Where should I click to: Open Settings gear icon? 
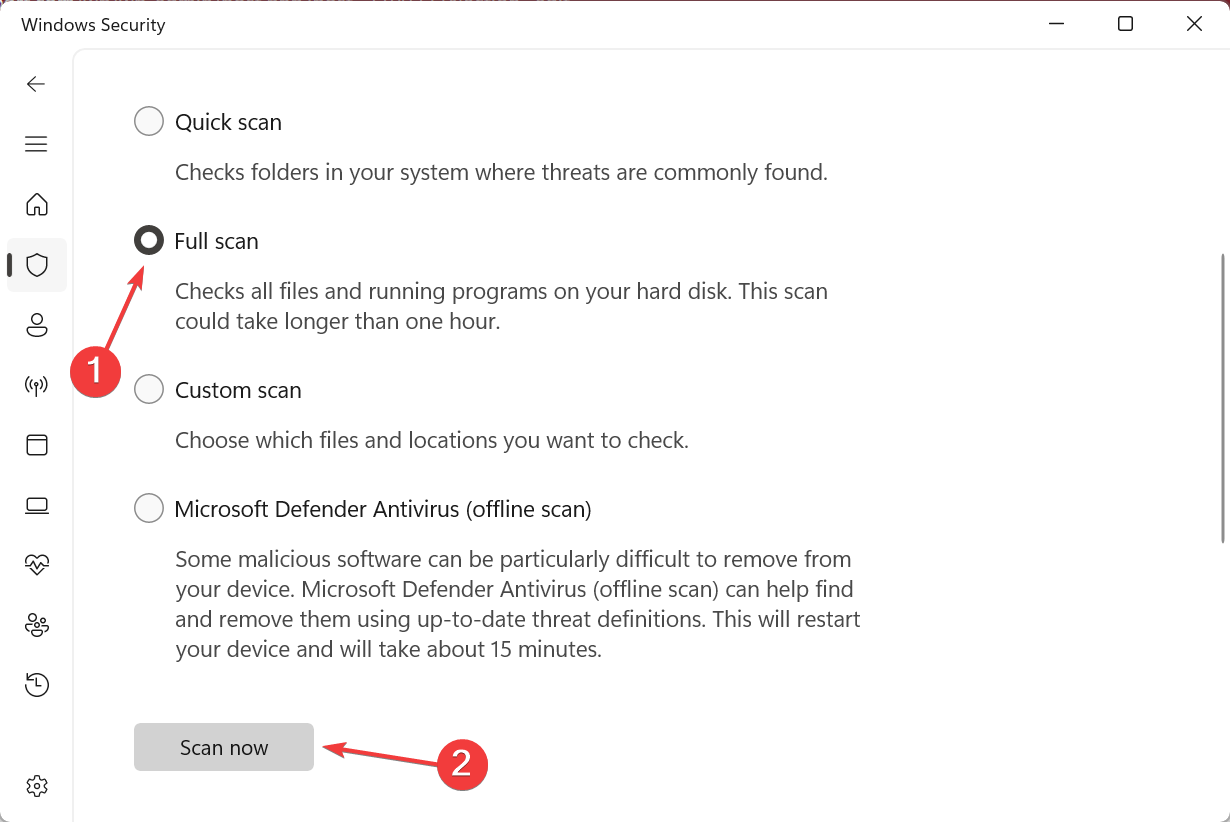37,786
